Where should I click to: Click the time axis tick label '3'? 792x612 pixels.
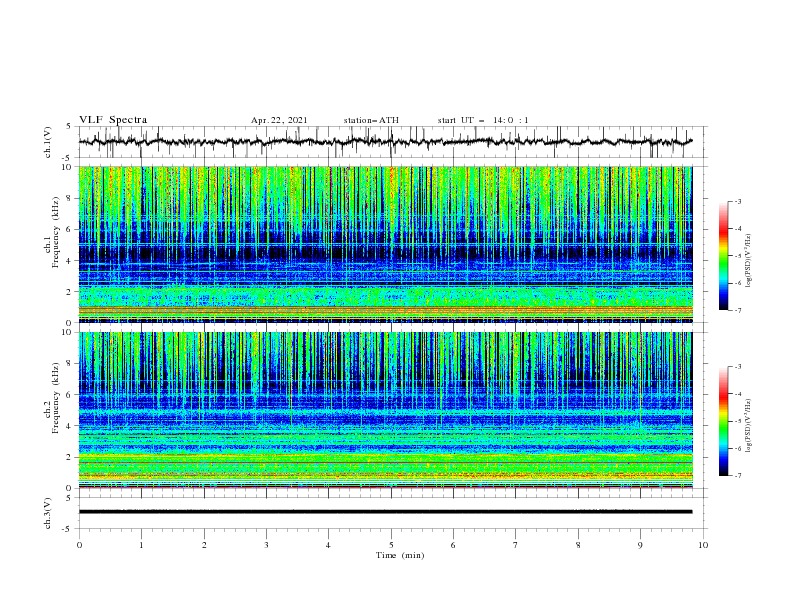[267, 545]
